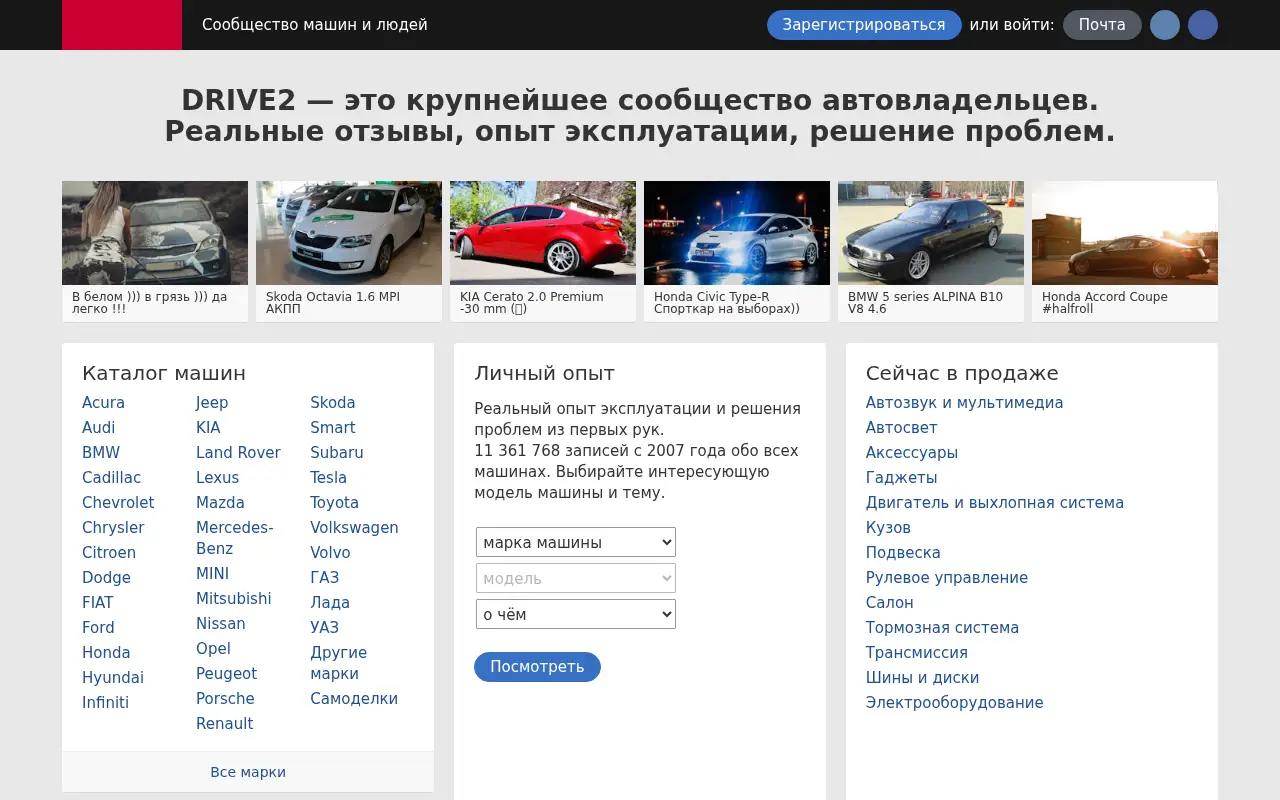Open the Chrysler brand link
The image size is (1280, 800).
[x=113, y=528]
